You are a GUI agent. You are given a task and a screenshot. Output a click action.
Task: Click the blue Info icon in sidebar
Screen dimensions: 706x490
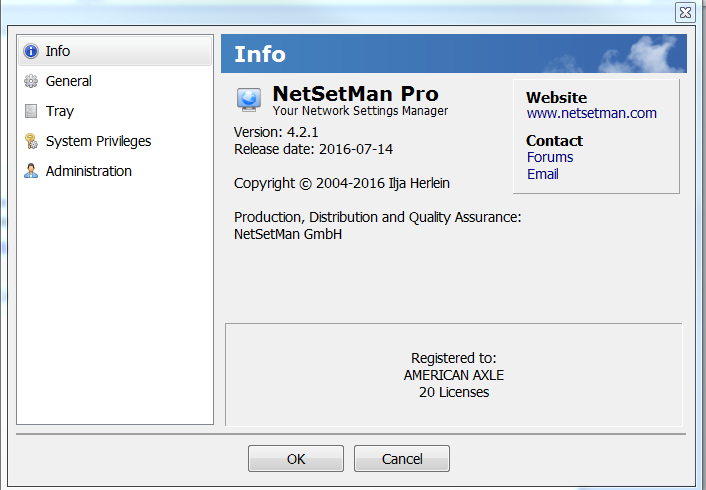(x=31, y=51)
